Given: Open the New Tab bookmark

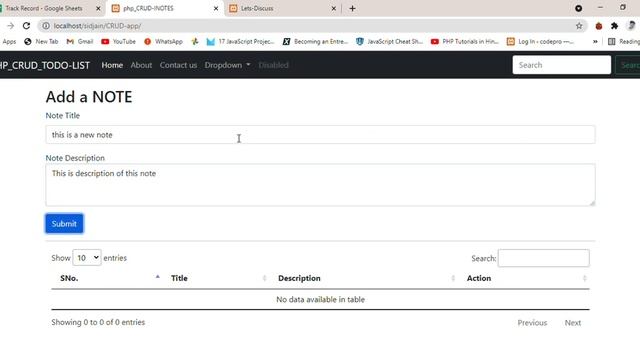Looking at the screenshot, I should point(41,42).
